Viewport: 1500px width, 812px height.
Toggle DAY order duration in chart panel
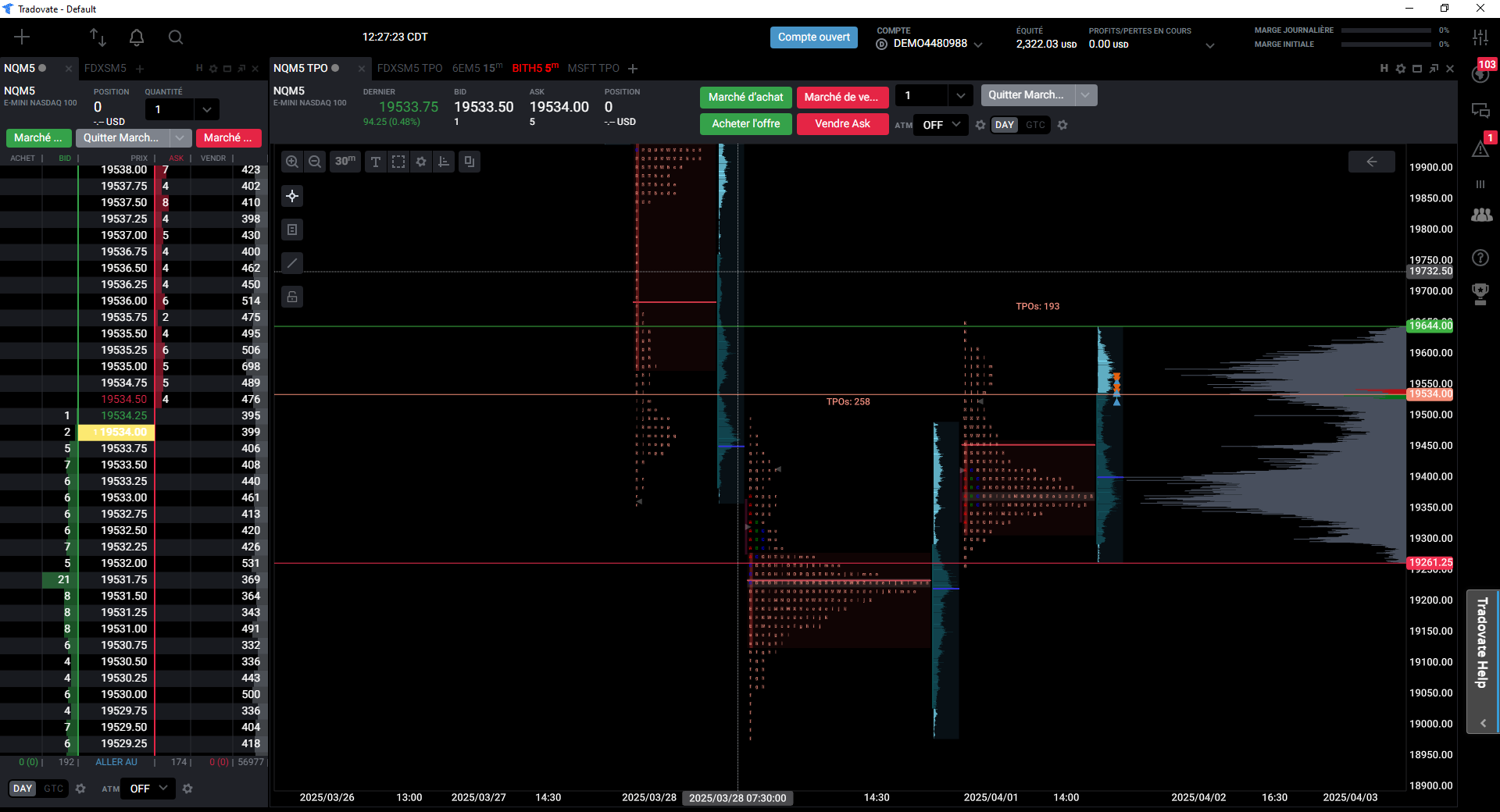(x=1005, y=125)
